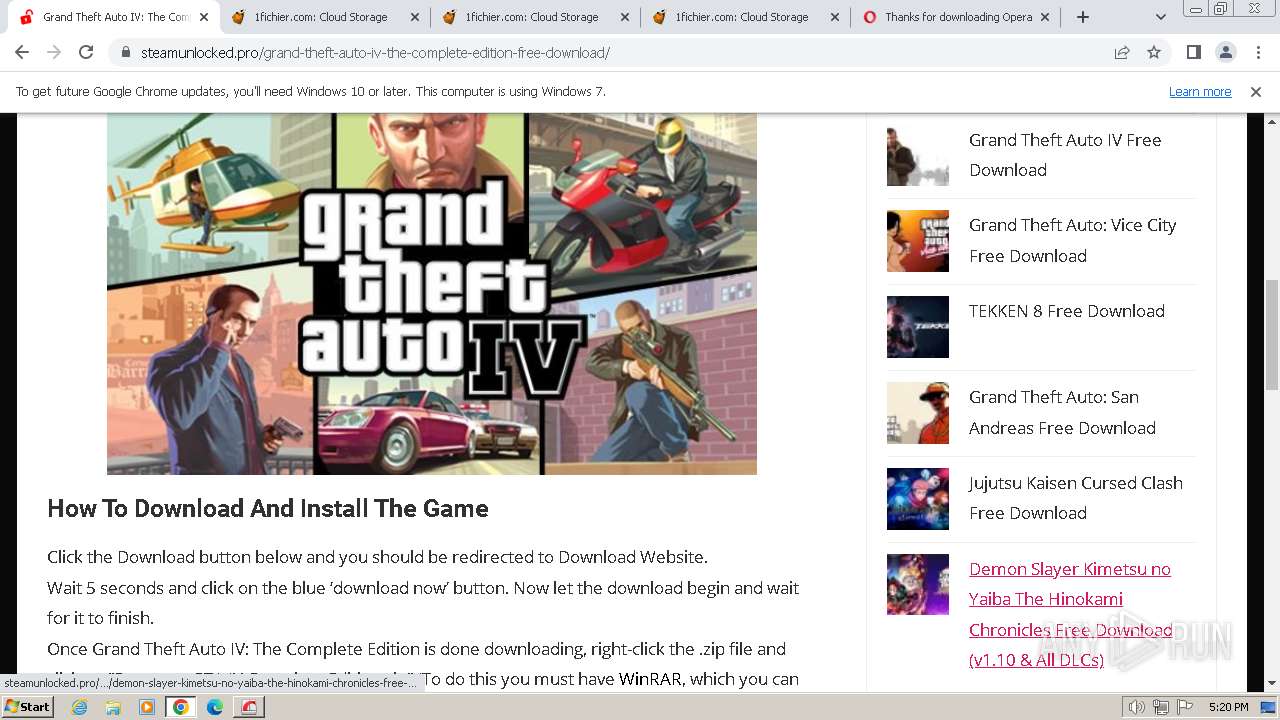Viewport: 1280px width, 720px height.
Task: Open Grand Theft Auto IV Free Download link
Action: click(1065, 155)
